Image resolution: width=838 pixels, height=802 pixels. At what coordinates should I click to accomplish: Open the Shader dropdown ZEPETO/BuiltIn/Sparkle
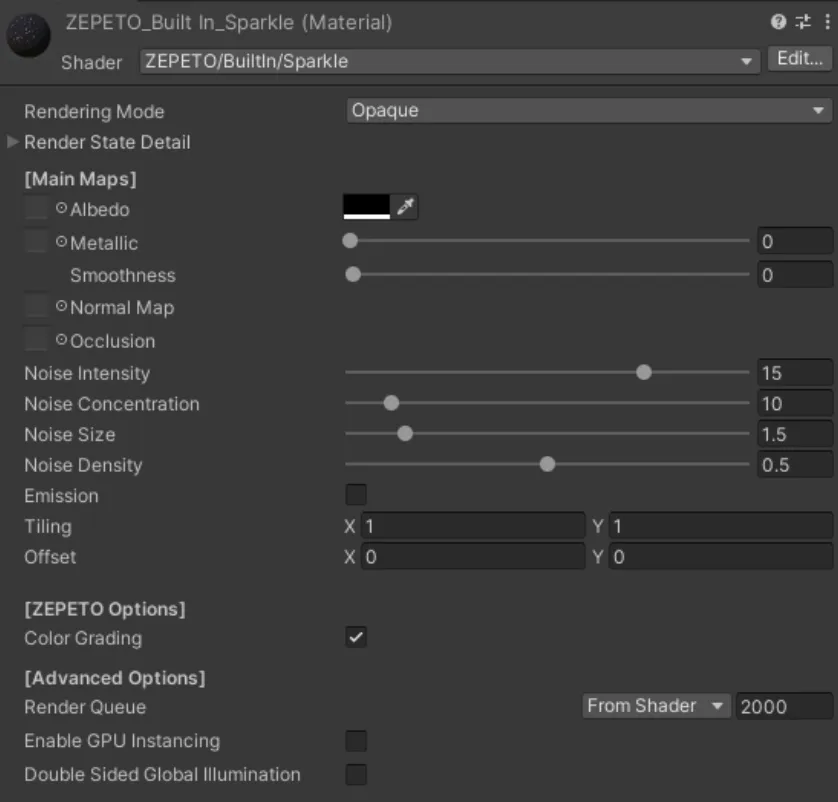[x=449, y=61]
